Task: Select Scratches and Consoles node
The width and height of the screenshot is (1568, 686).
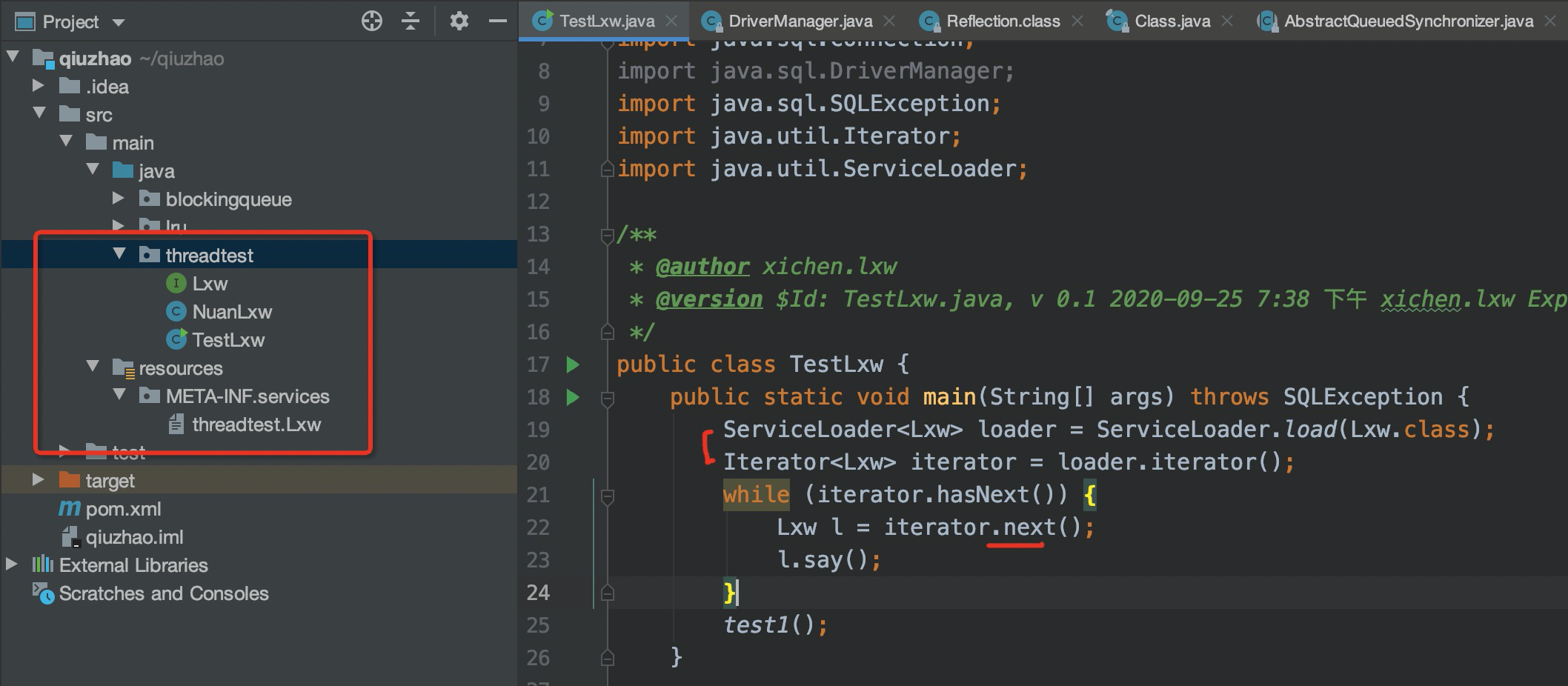Action: tap(164, 593)
